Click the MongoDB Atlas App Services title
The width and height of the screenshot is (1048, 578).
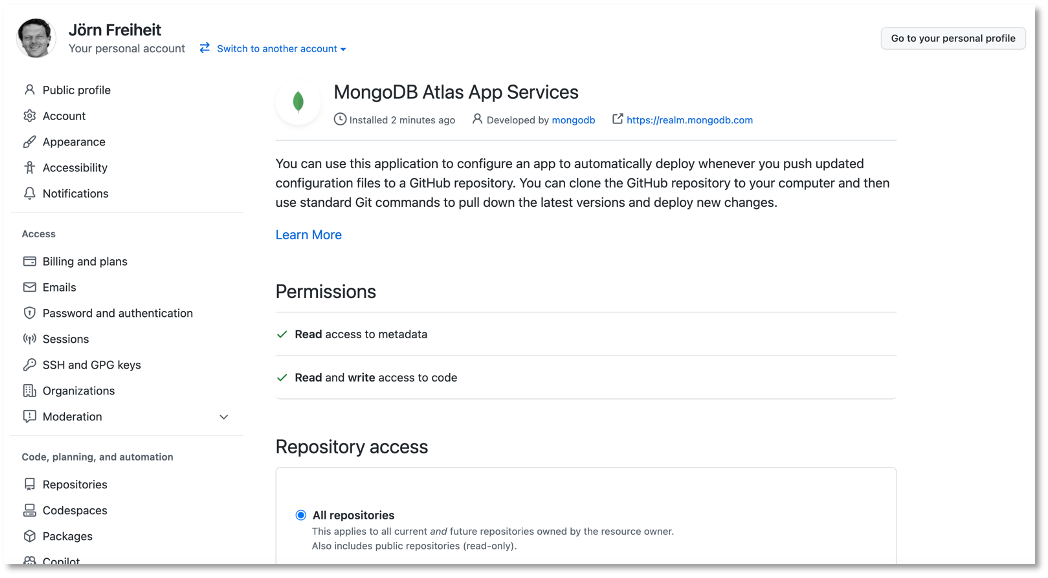tap(456, 92)
